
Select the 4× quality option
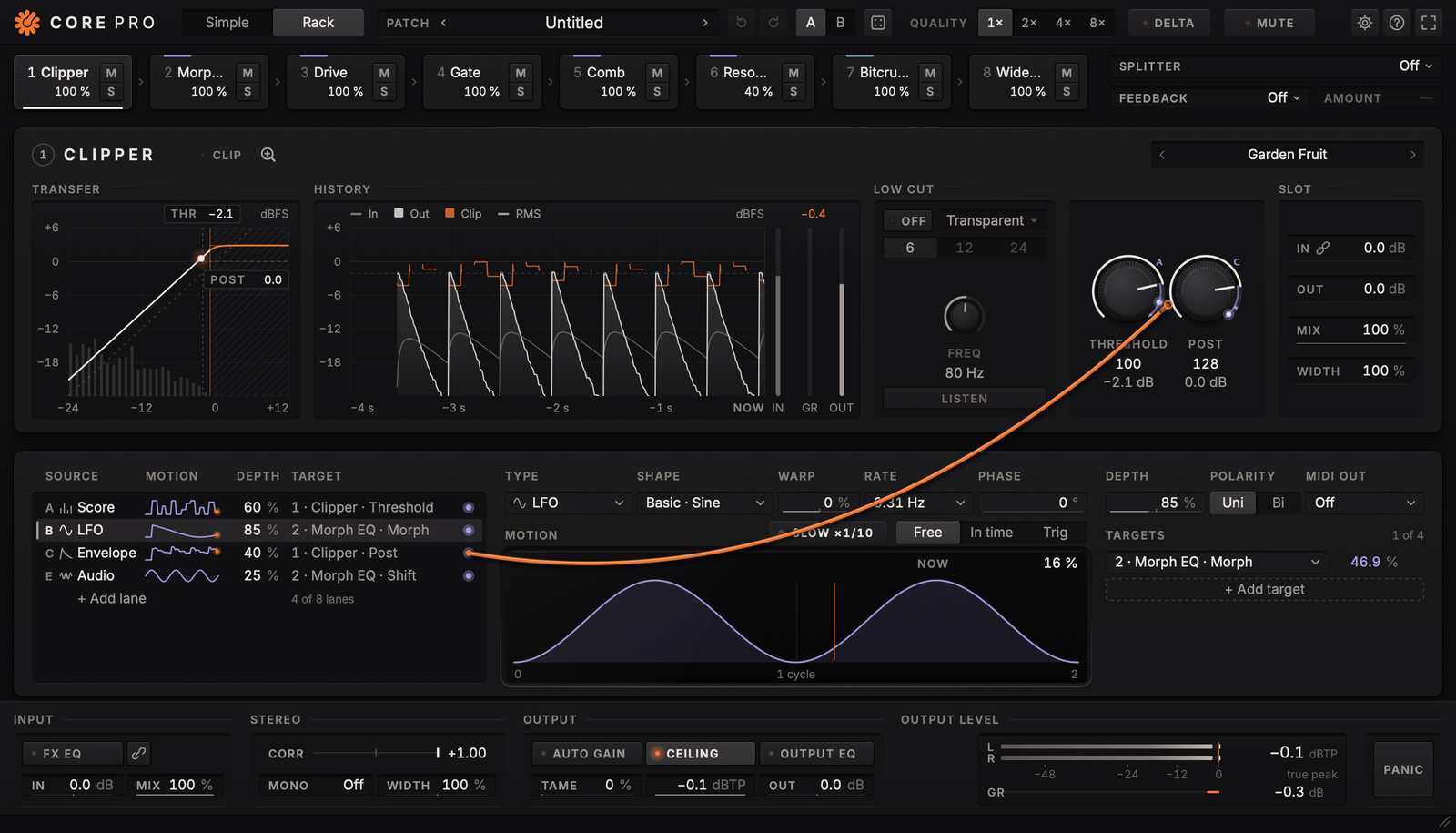pos(1063,23)
